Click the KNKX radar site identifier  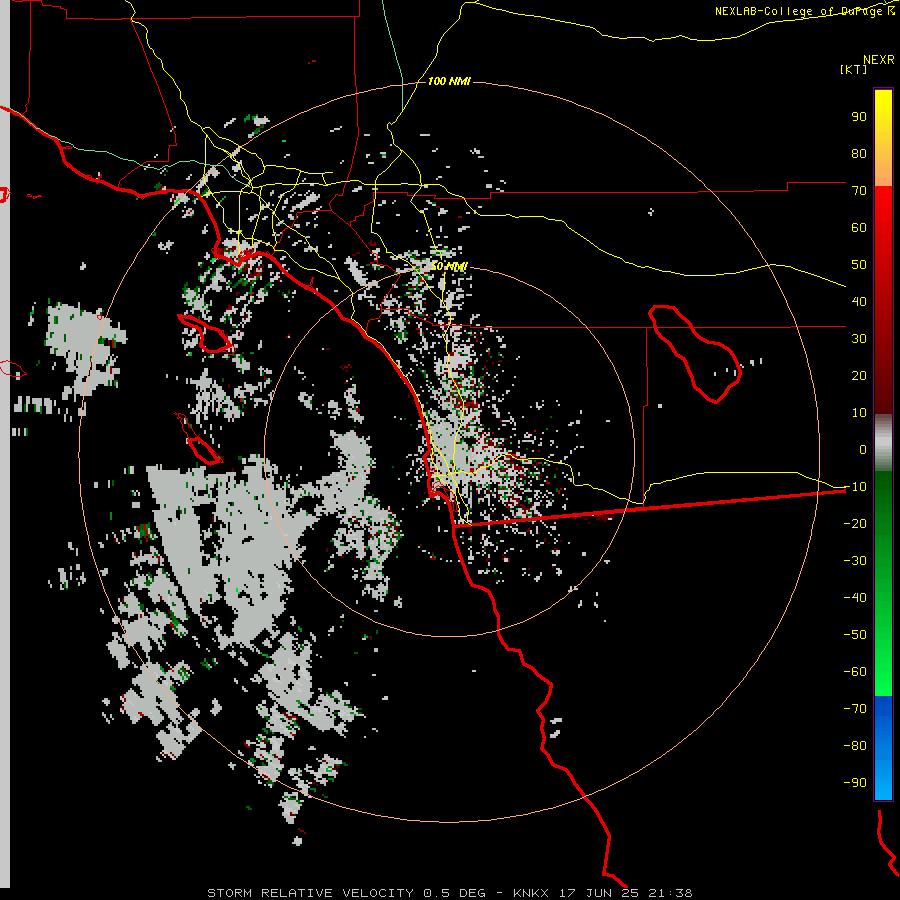pyautogui.click(x=531, y=893)
